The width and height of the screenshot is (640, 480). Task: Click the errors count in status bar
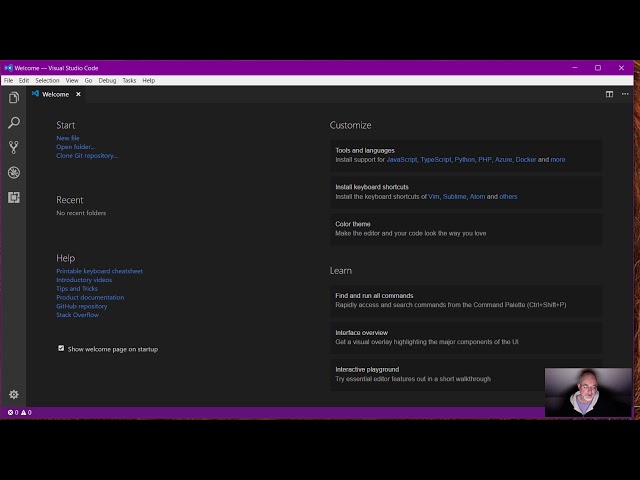click(x=13, y=413)
